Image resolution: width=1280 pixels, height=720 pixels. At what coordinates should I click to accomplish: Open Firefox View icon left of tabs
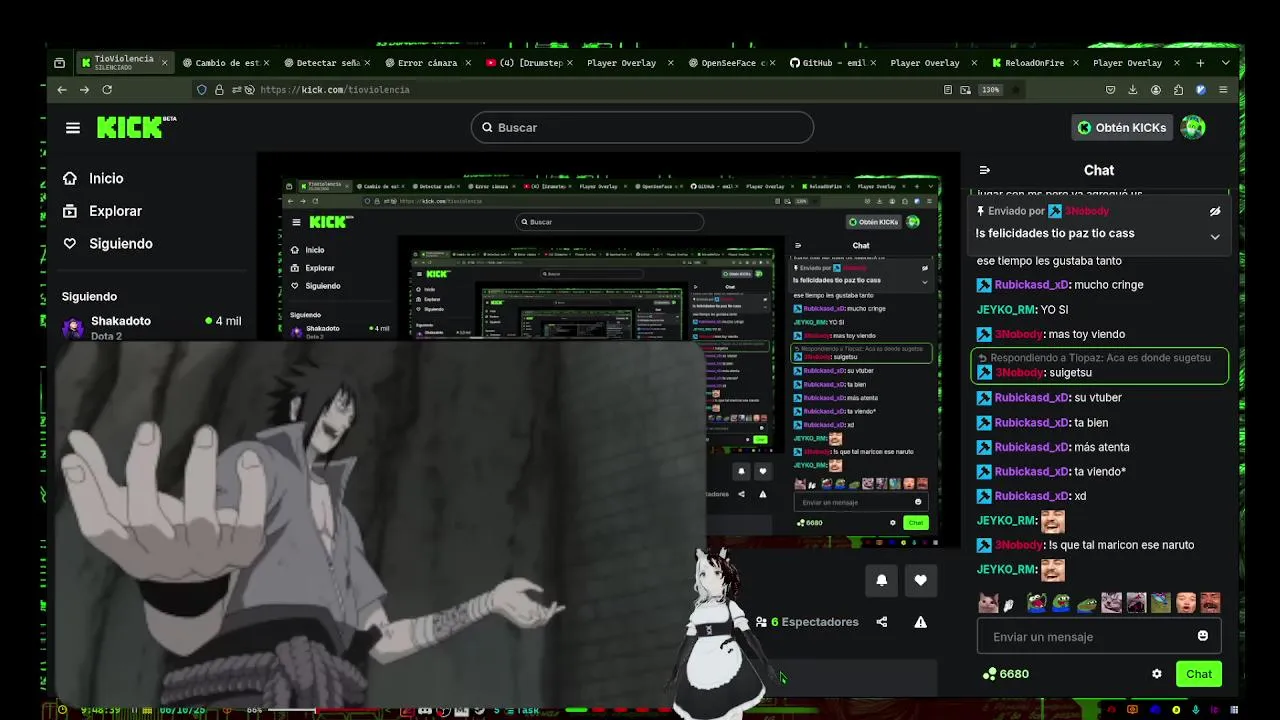coord(59,63)
